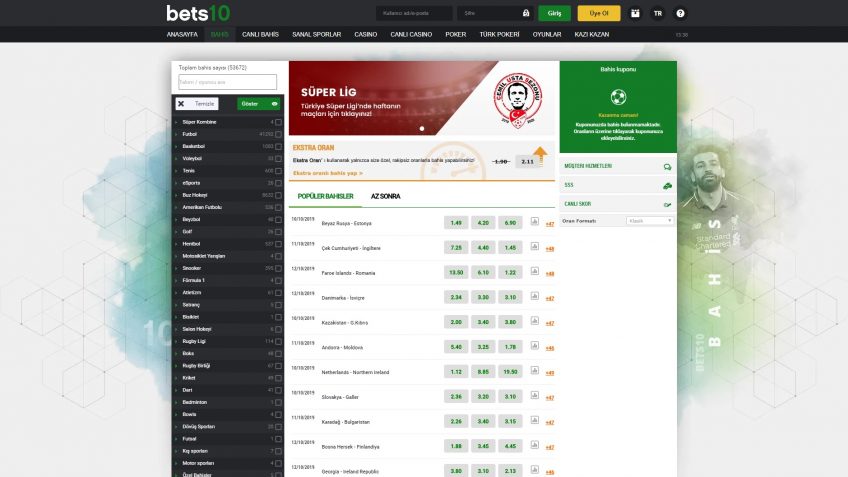Click the green Göster button
Viewport: 848px width, 477px height.
259,104
